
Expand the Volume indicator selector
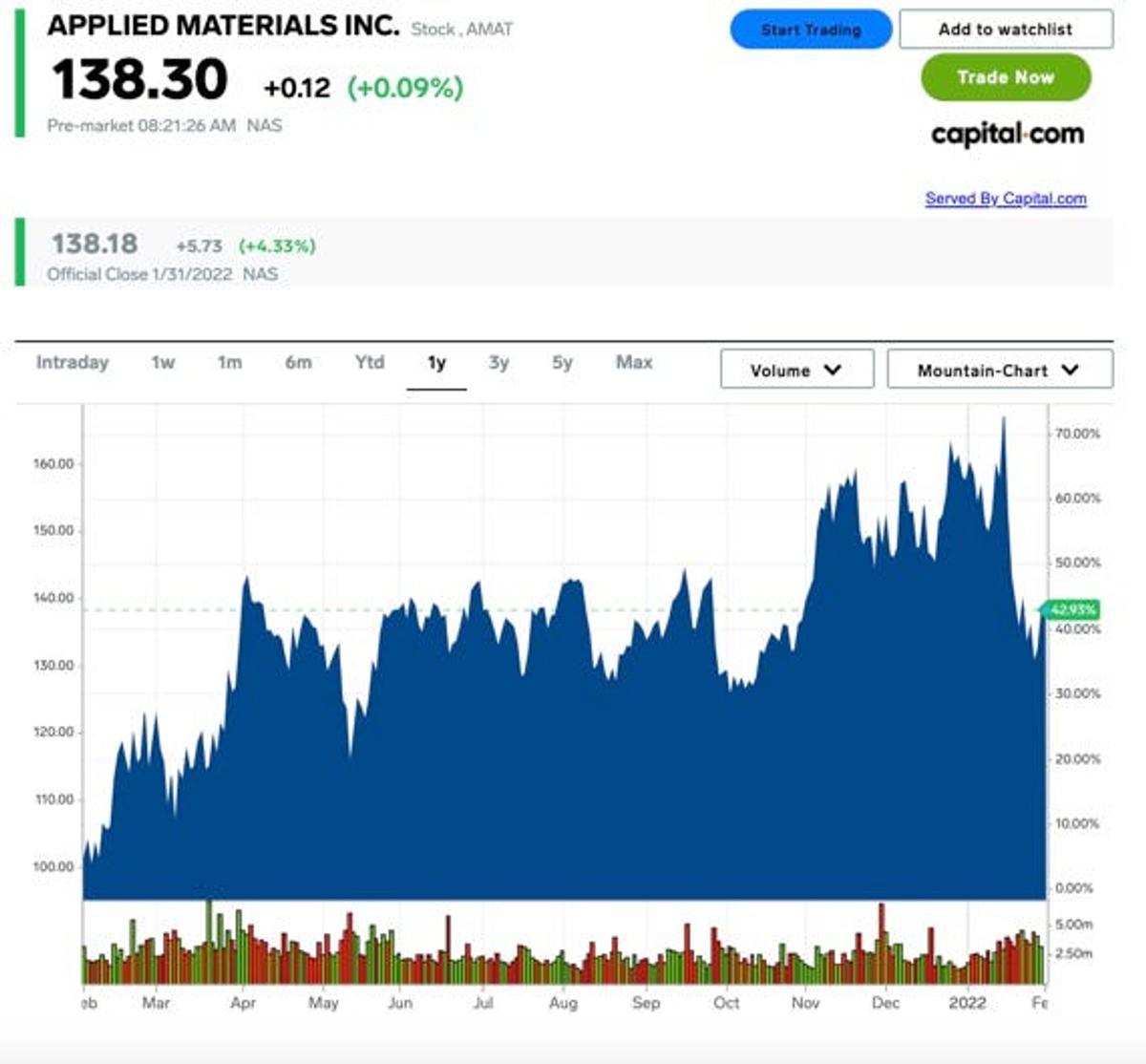click(x=796, y=370)
